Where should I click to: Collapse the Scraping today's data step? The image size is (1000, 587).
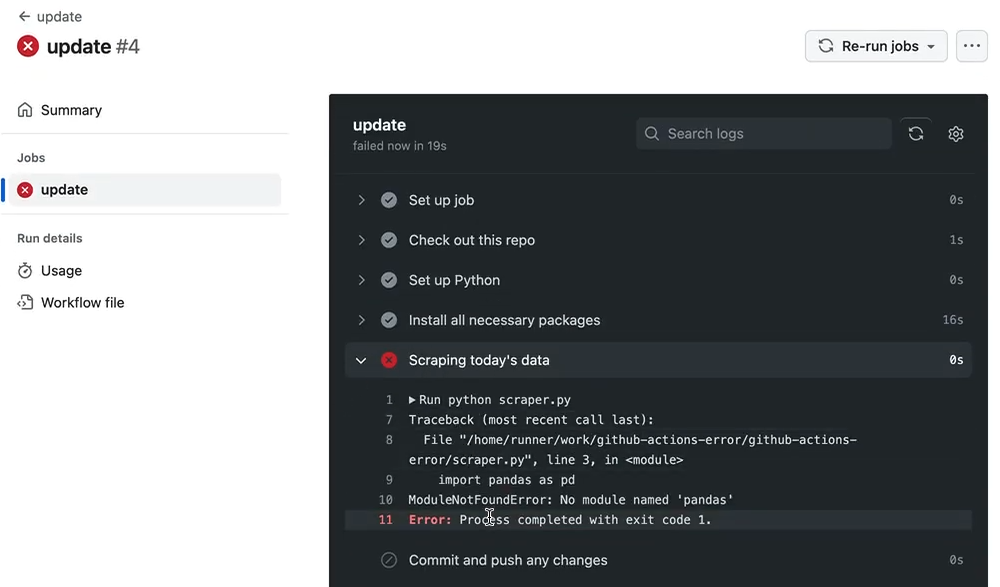[x=361, y=360]
